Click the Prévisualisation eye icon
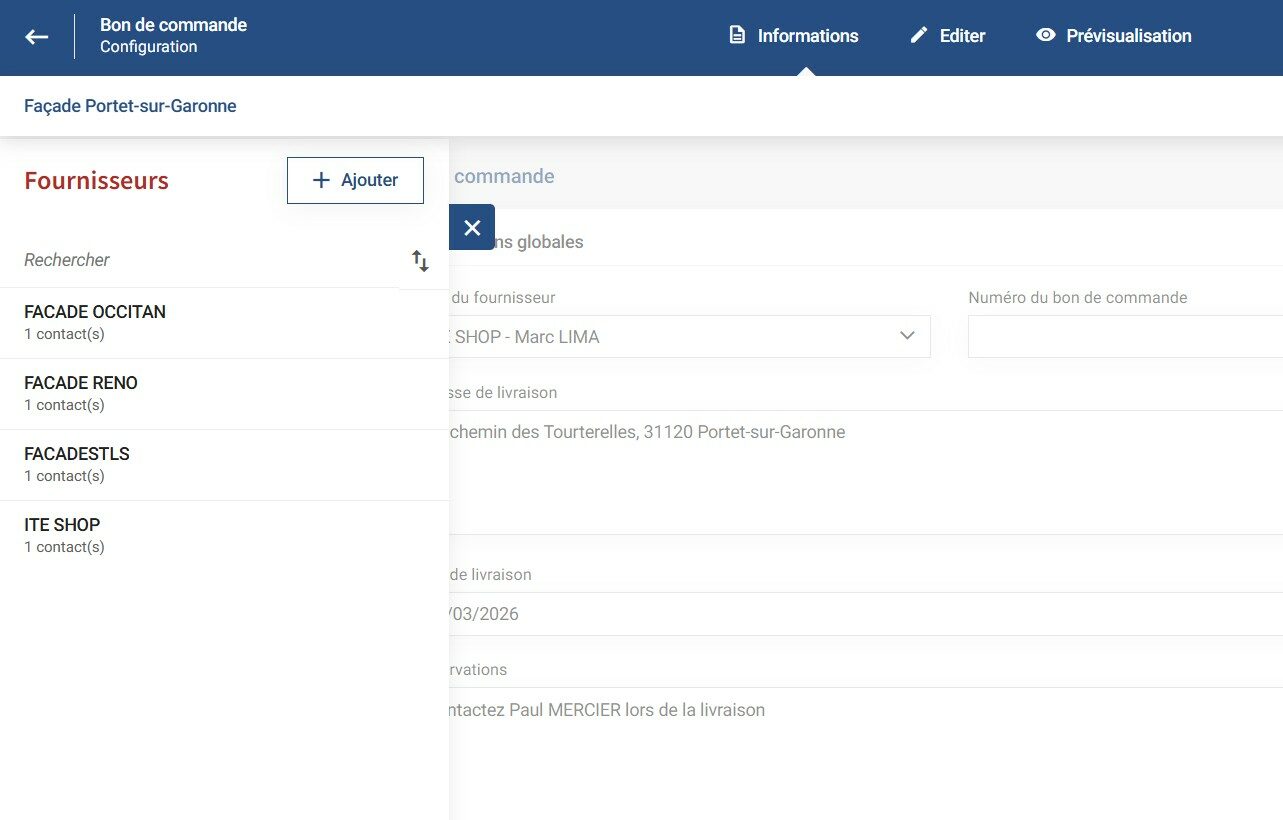Viewport: 1283px width, 820px height. (x=1046, y=35)
